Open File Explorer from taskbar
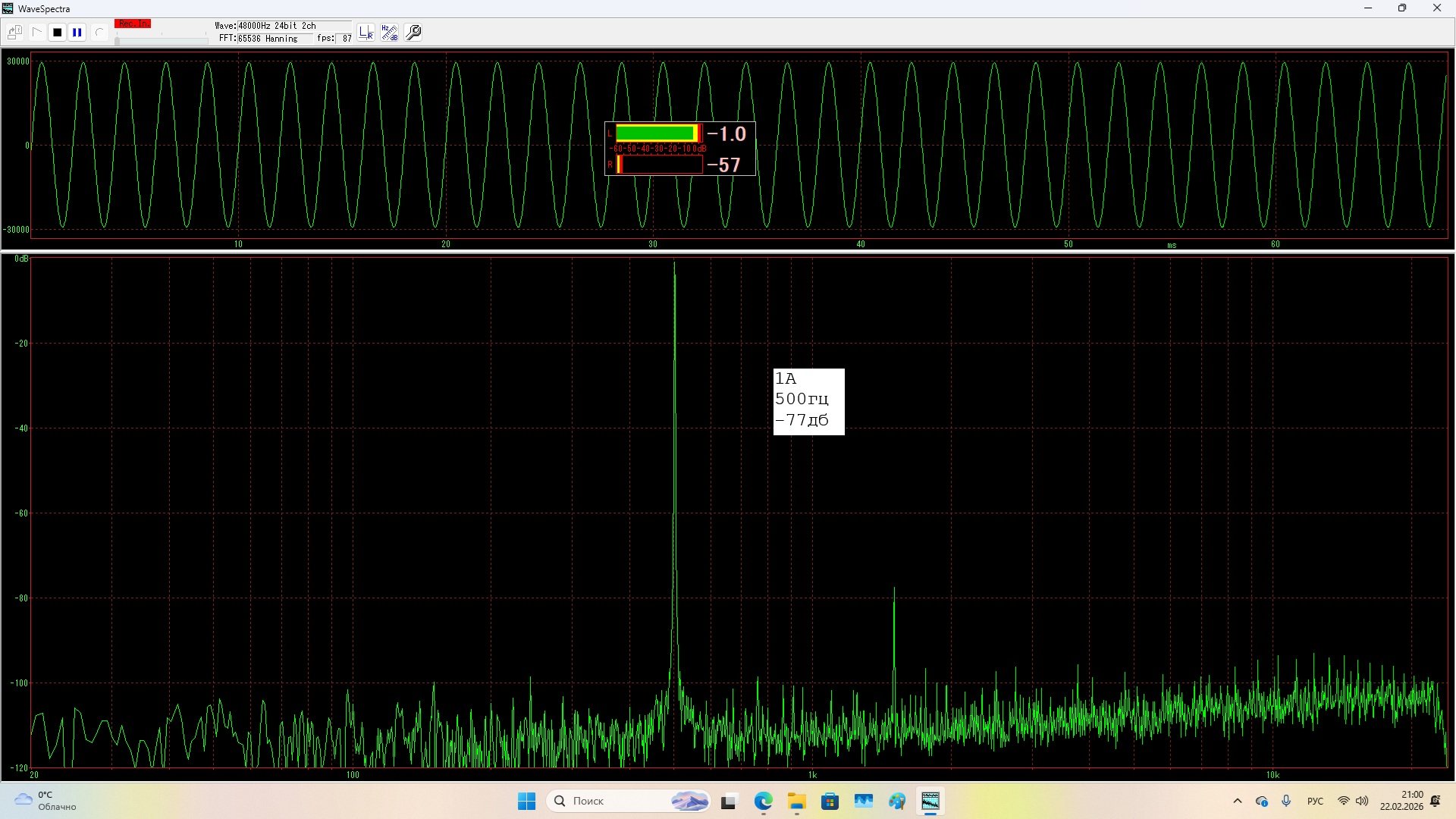 (796, 802)
